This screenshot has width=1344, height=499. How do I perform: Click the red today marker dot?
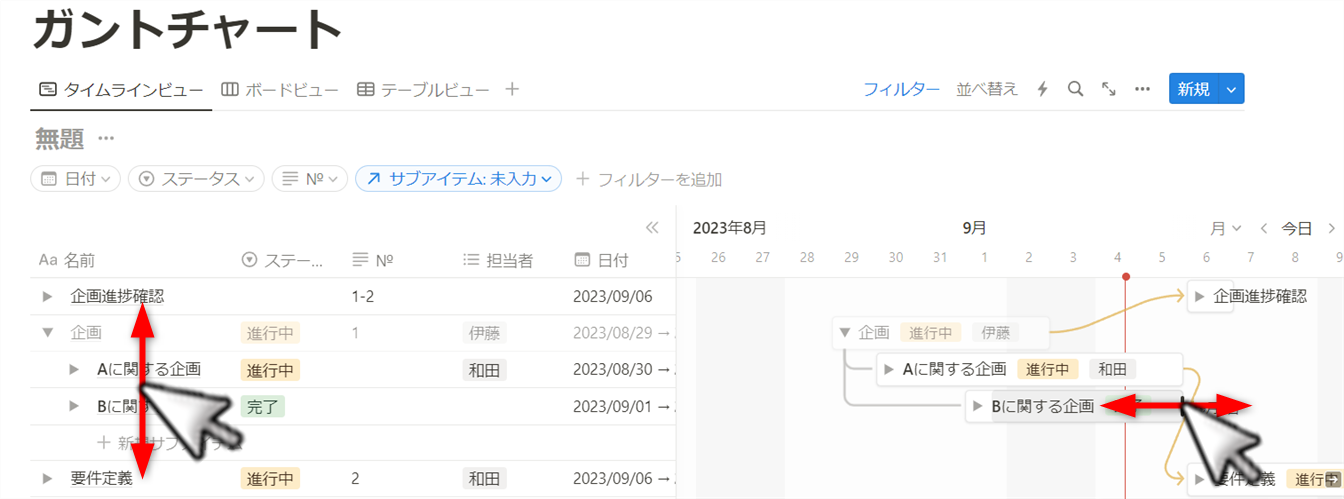(1126, 276)
